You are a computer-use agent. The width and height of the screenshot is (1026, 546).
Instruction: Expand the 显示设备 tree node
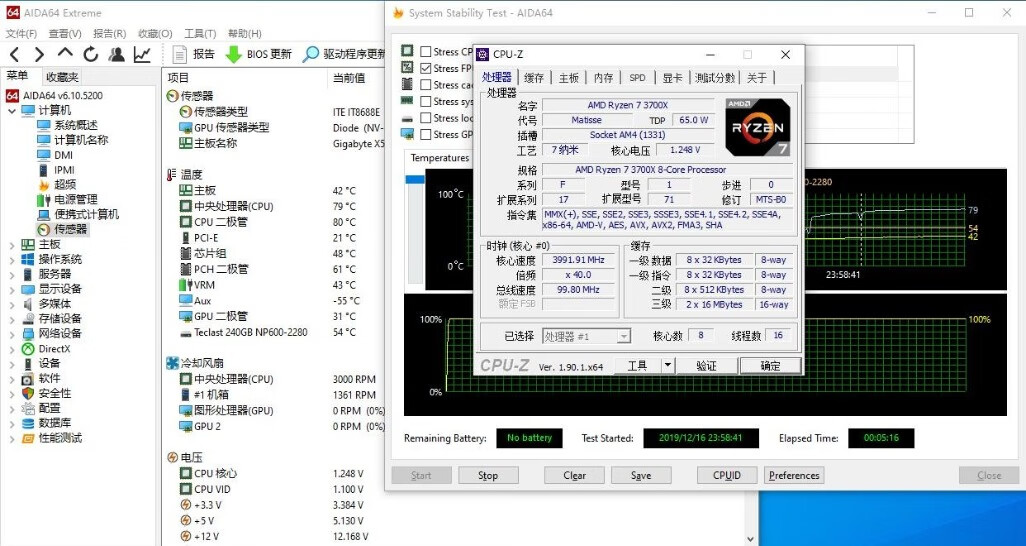pyautogui.click(x=12, y=289)
